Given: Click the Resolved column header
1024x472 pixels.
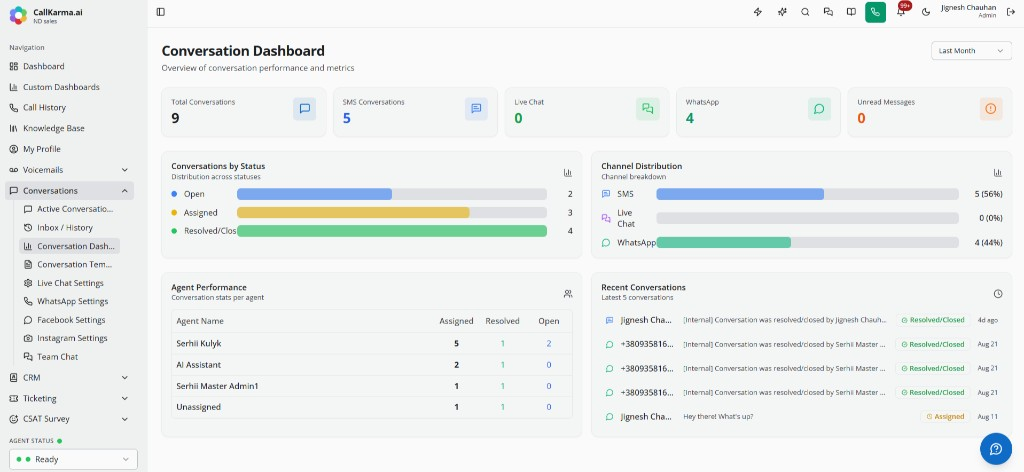Looking at the screenshot, I should tap(502, 321).
